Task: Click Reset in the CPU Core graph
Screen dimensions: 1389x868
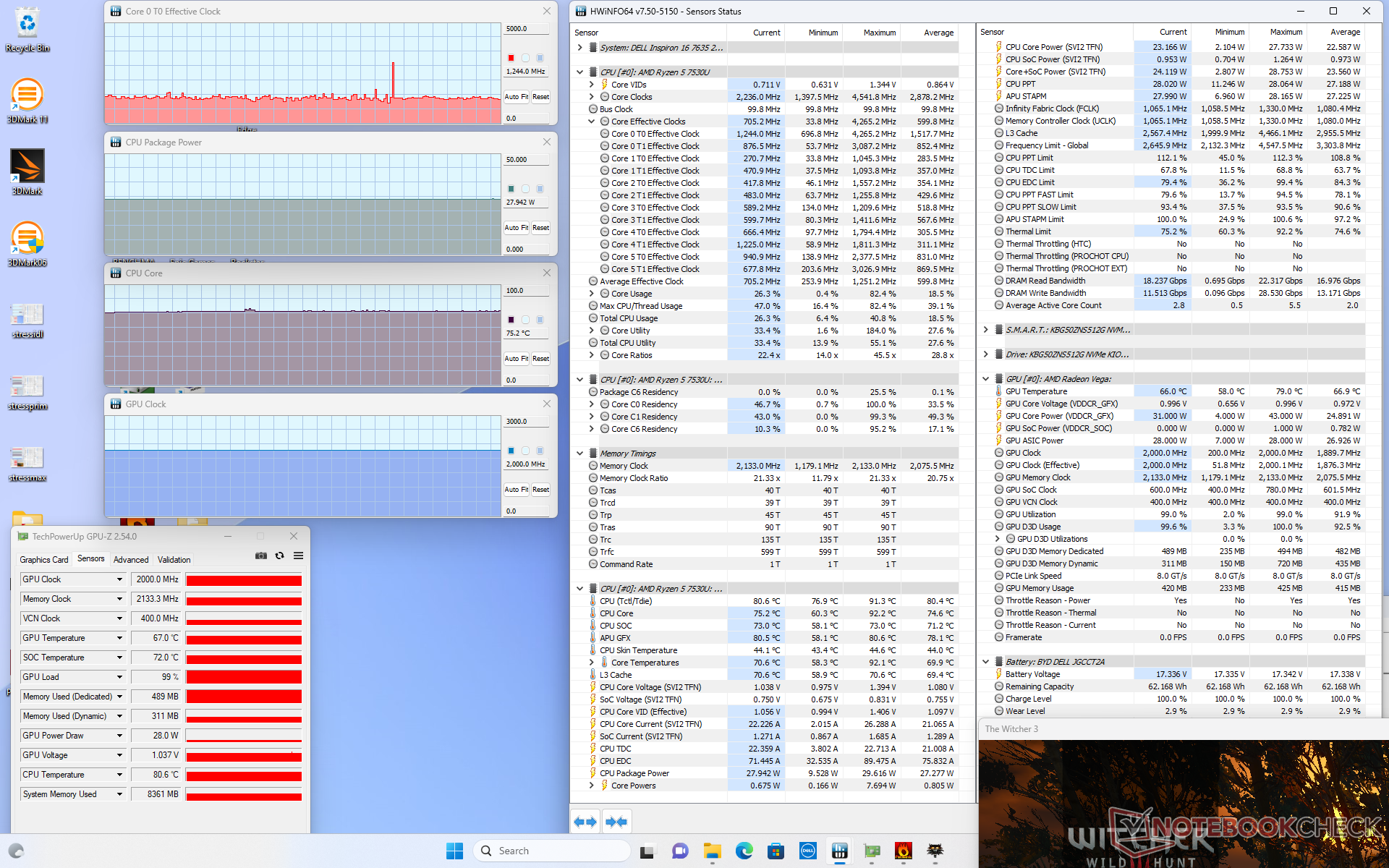Action: 541,359
